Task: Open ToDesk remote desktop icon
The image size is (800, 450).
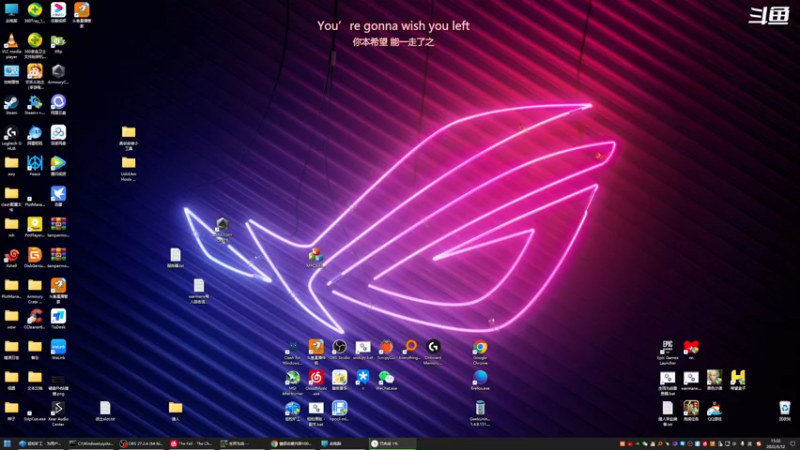Action: 58,319
